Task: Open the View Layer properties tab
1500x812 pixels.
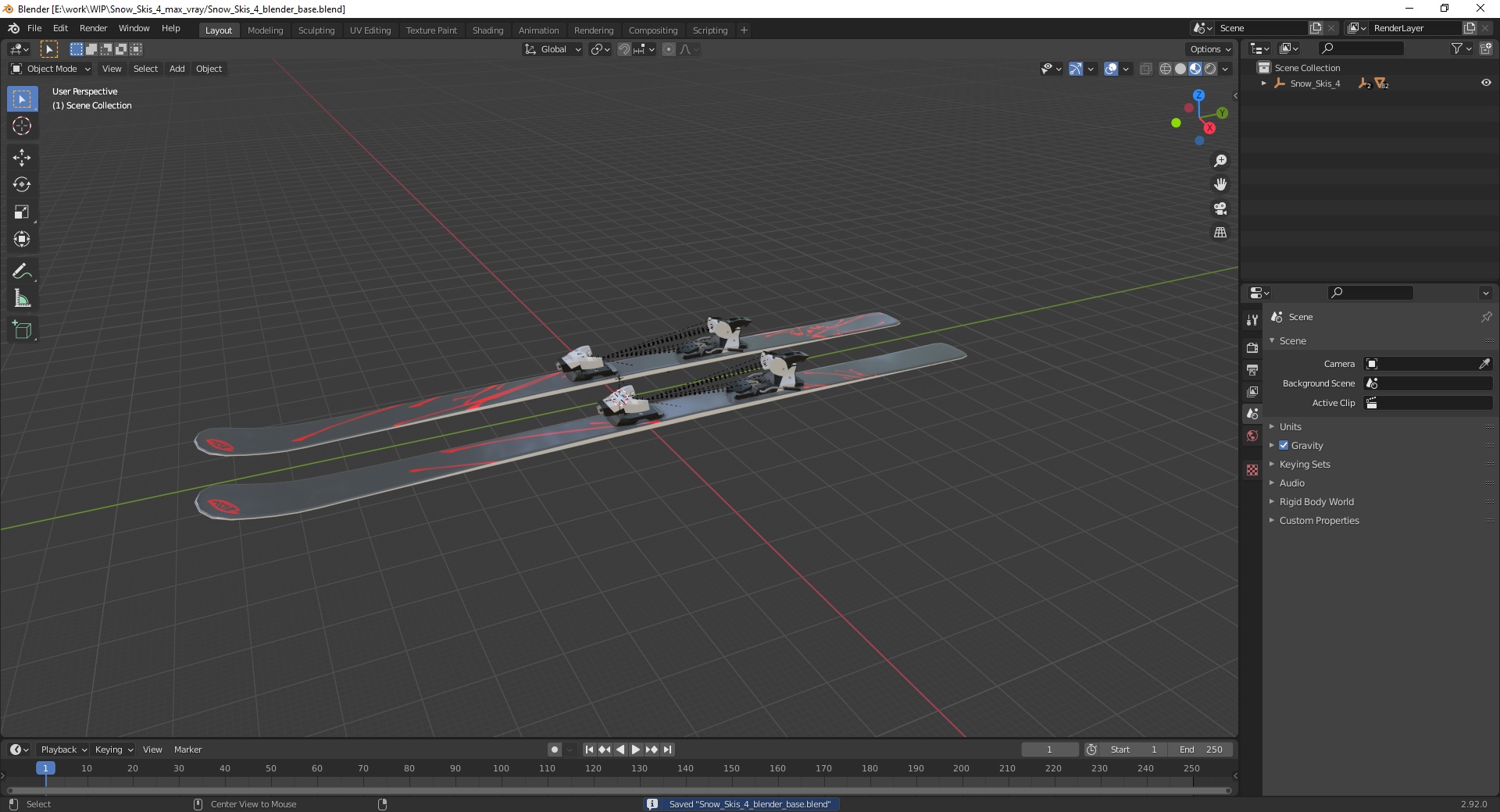Action: coord(1252,391)
